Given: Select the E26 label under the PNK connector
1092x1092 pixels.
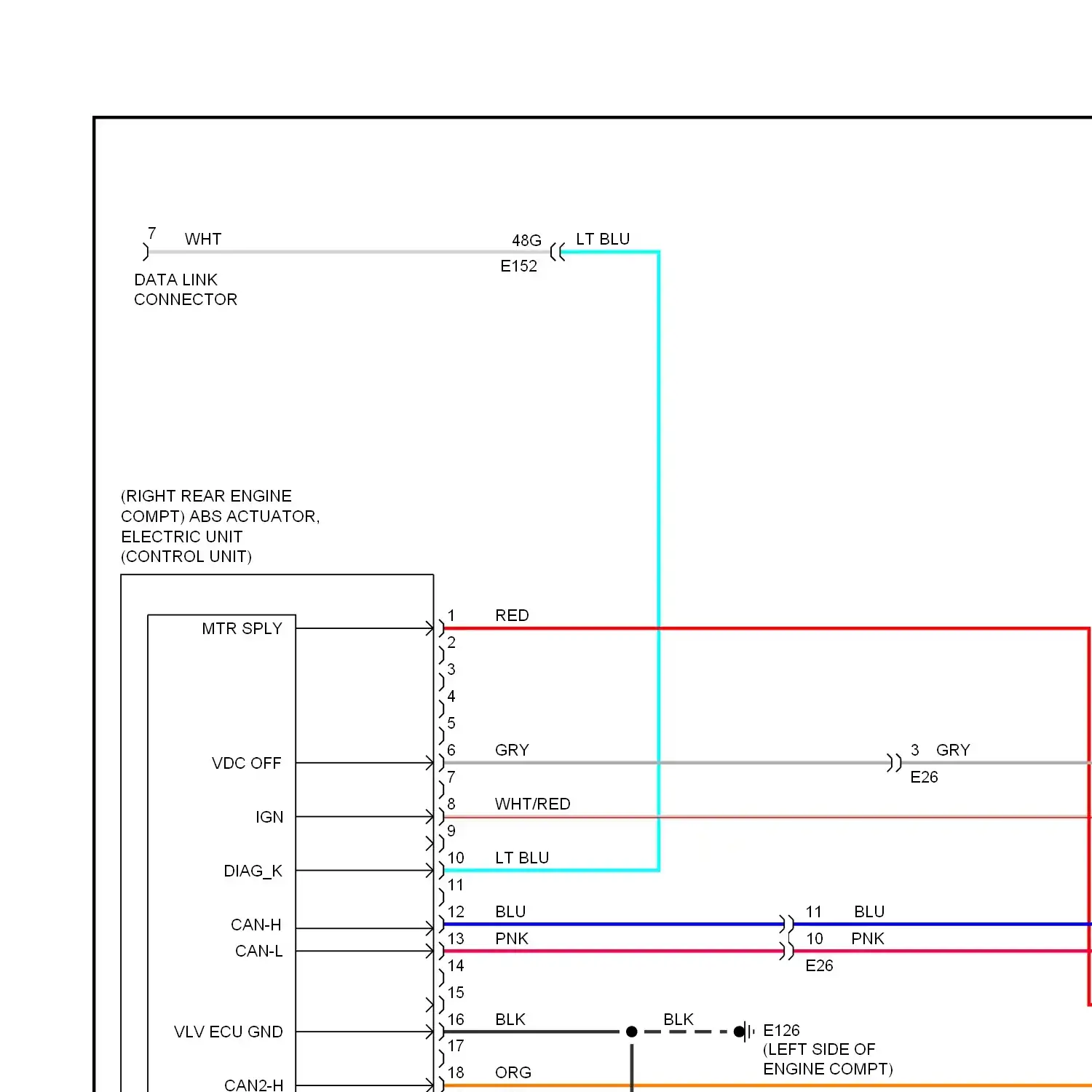Looking at the screenshot, I should [x=819, y=966].
